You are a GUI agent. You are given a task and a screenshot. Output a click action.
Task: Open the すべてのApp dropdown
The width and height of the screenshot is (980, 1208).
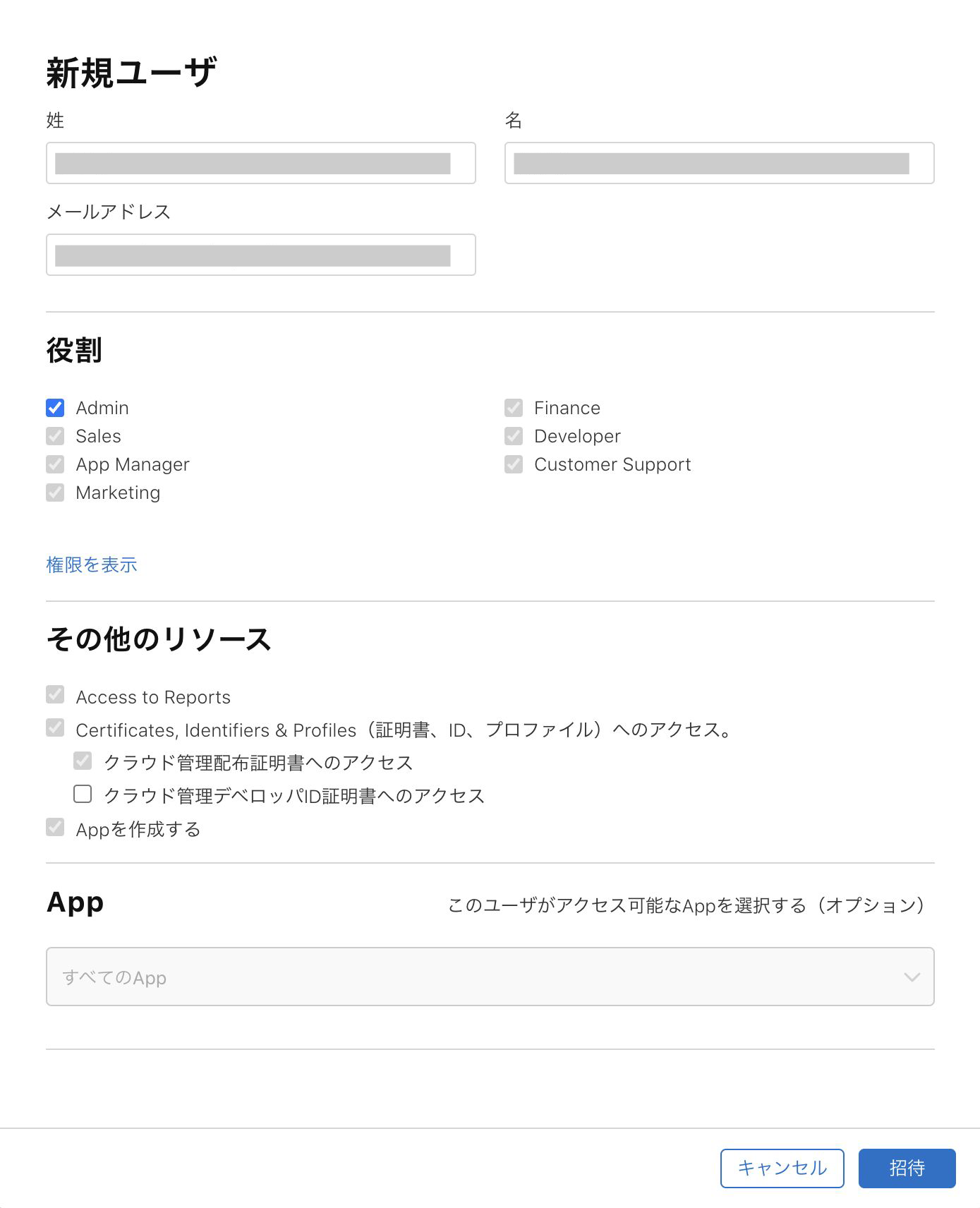490,977
